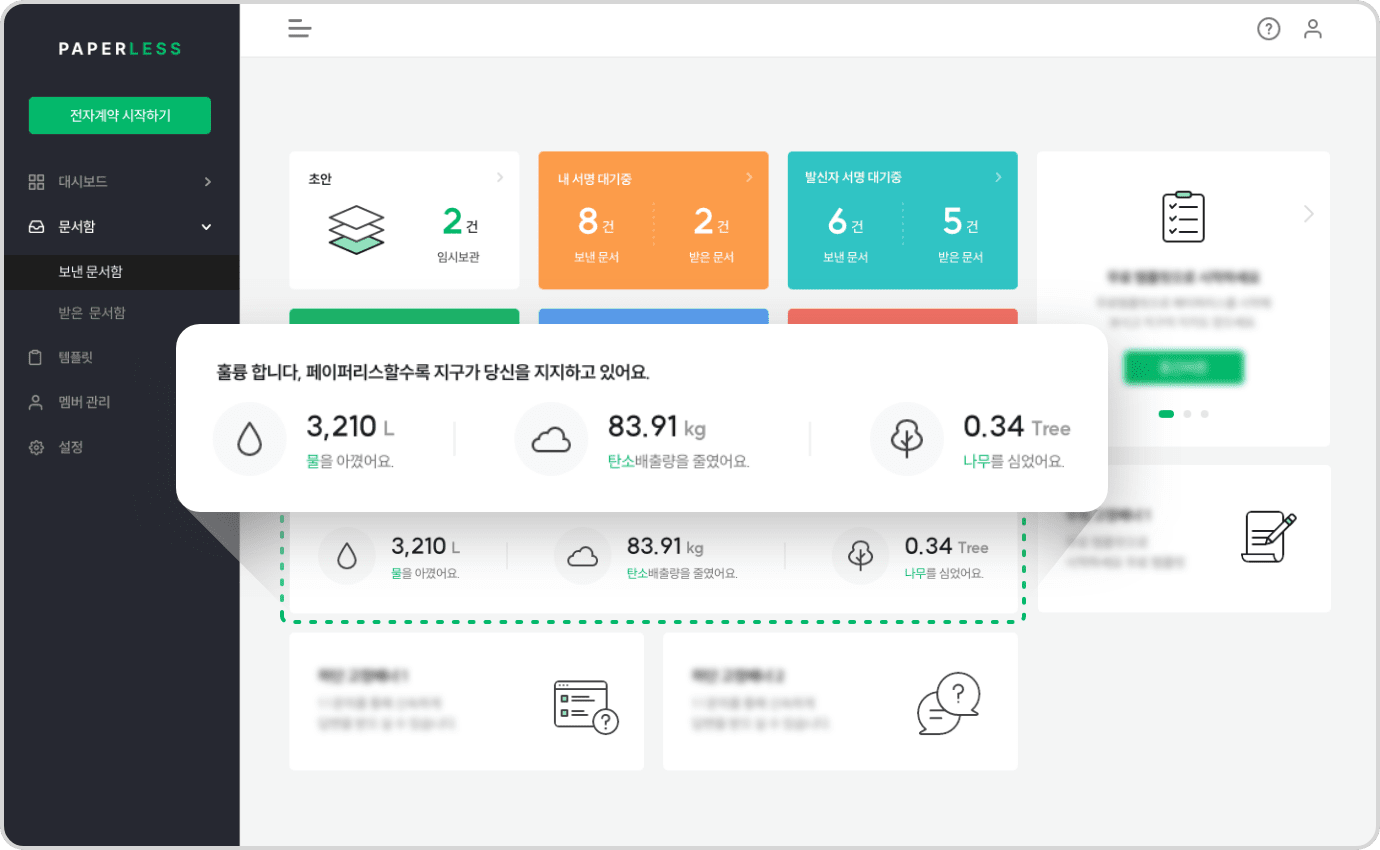
Task: Click the 전자계약 시작하기 button
Action: click(x=120, y=116)
